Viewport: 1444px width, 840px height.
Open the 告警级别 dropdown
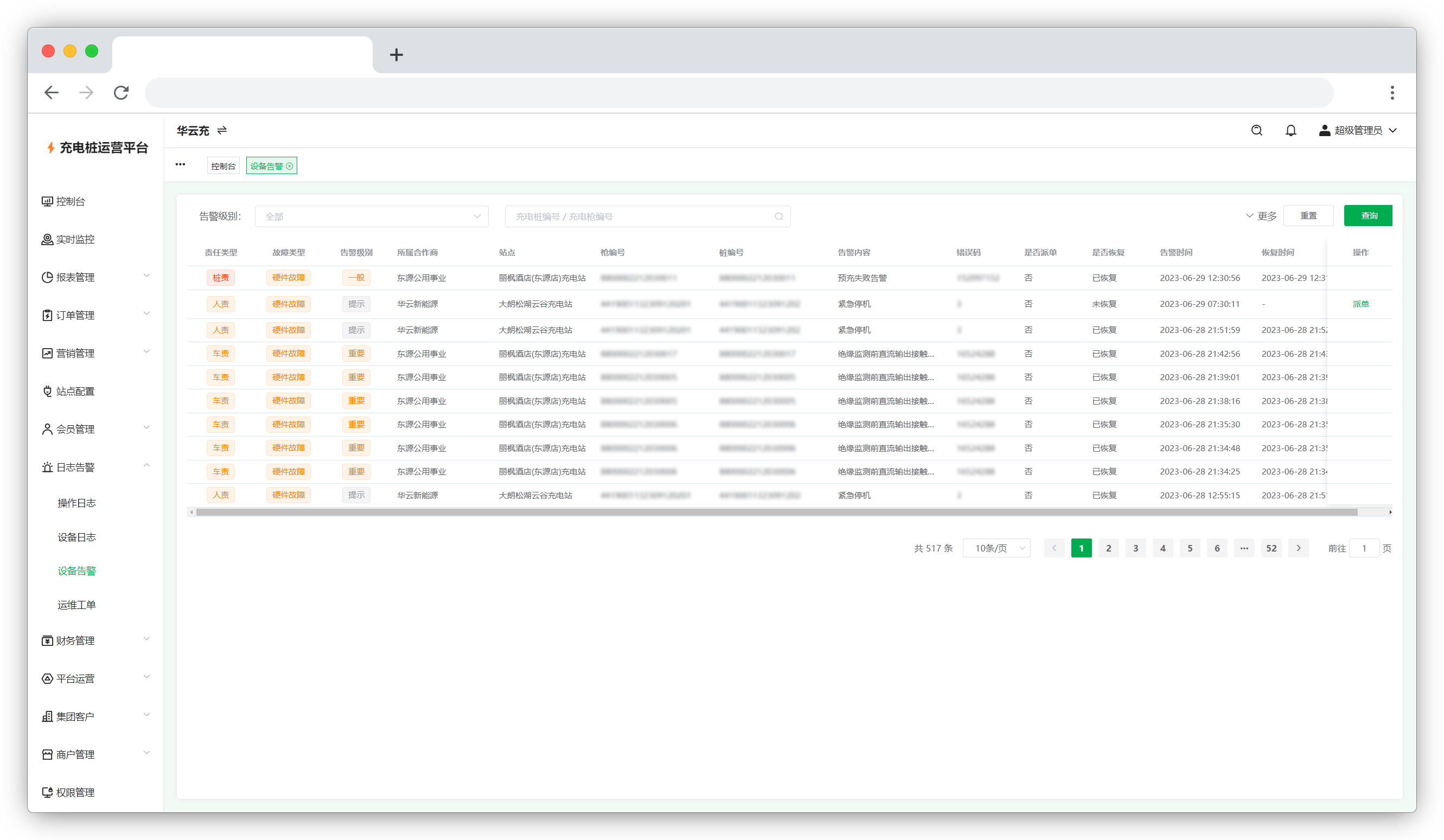pyautogui.click(x=372, y=216)
